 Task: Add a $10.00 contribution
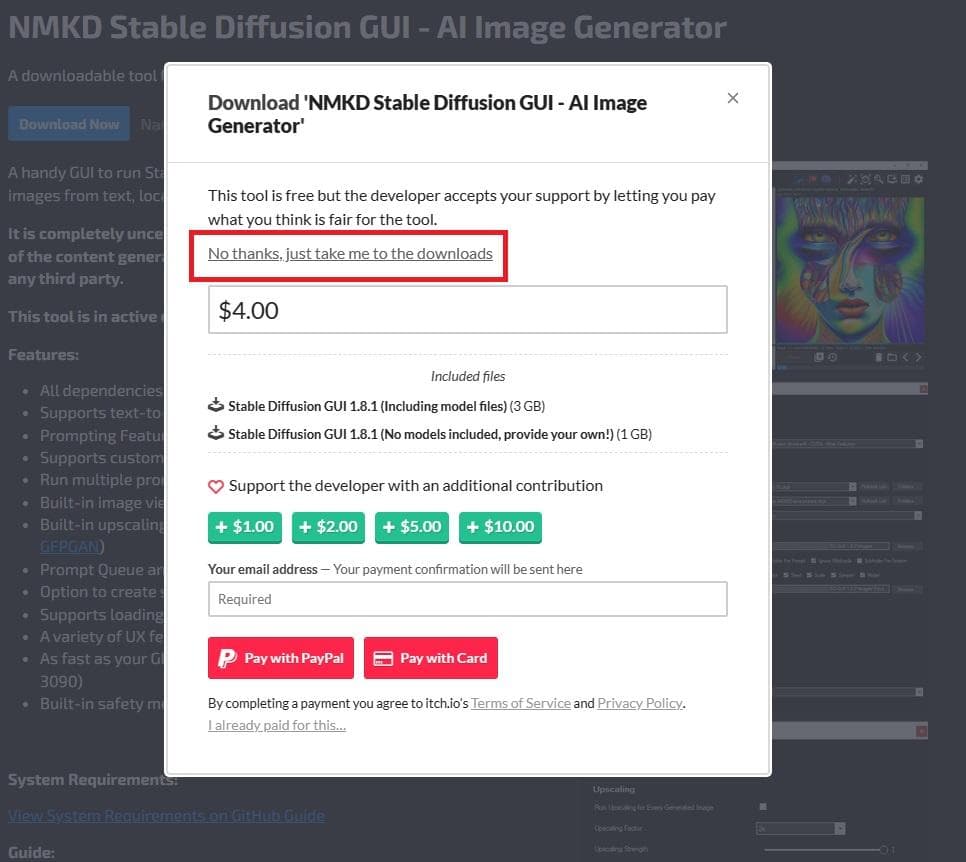[500, 527]
